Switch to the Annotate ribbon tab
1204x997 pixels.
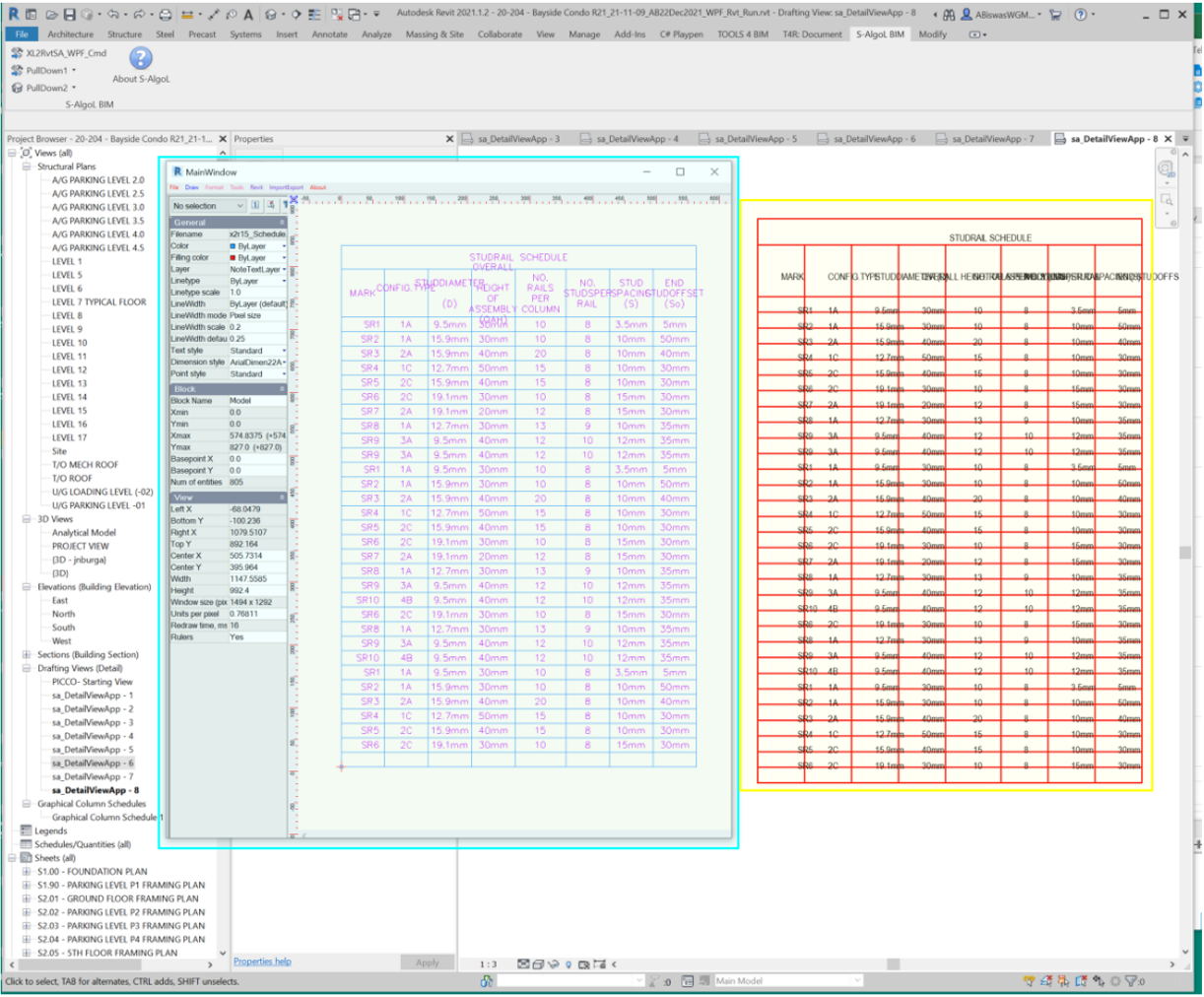coord(329,34)
